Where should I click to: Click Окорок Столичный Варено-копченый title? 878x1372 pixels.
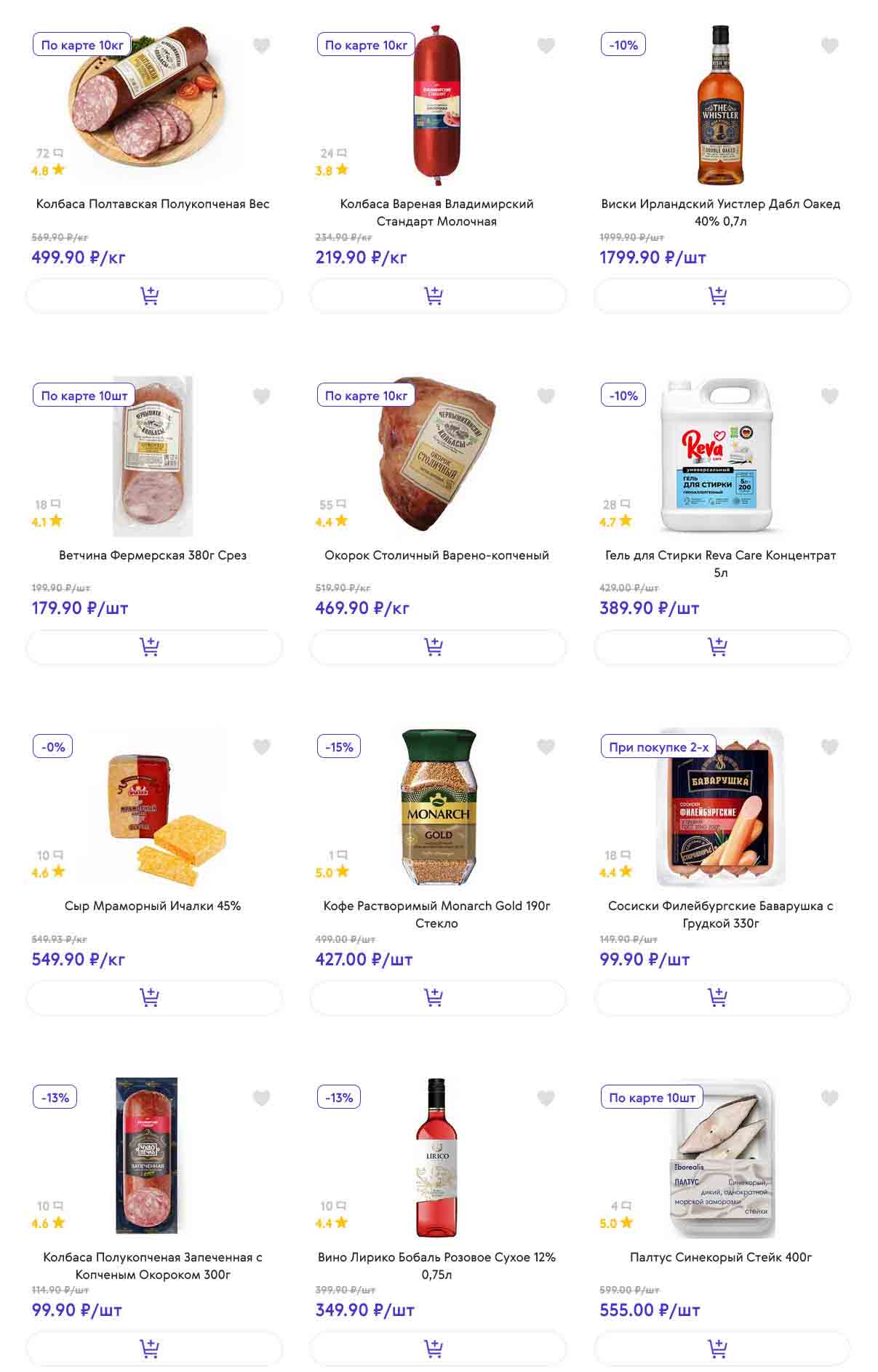tap(436, 555)
